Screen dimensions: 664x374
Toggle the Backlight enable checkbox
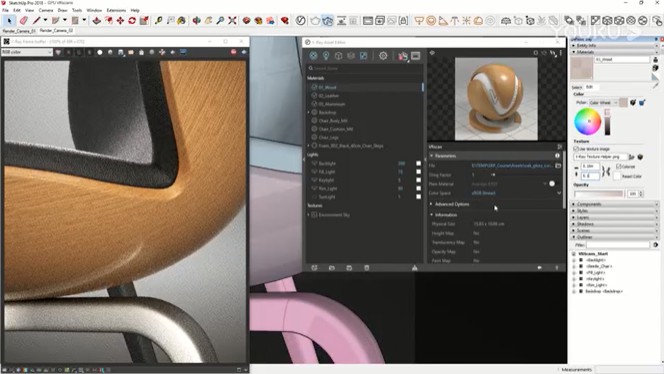[x=418, y=163]
